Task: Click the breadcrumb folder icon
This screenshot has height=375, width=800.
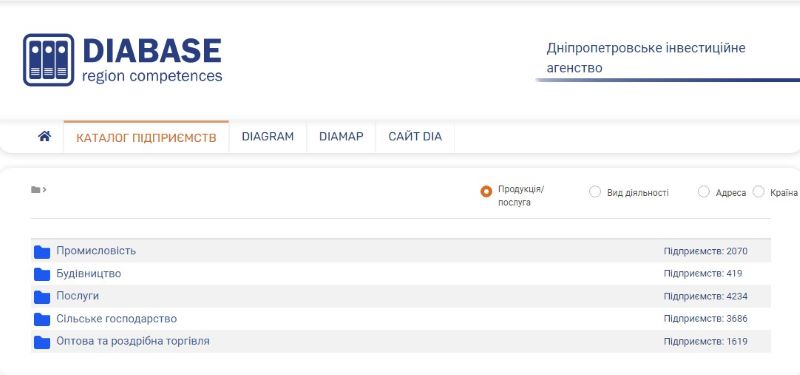Action: point(35,190)
